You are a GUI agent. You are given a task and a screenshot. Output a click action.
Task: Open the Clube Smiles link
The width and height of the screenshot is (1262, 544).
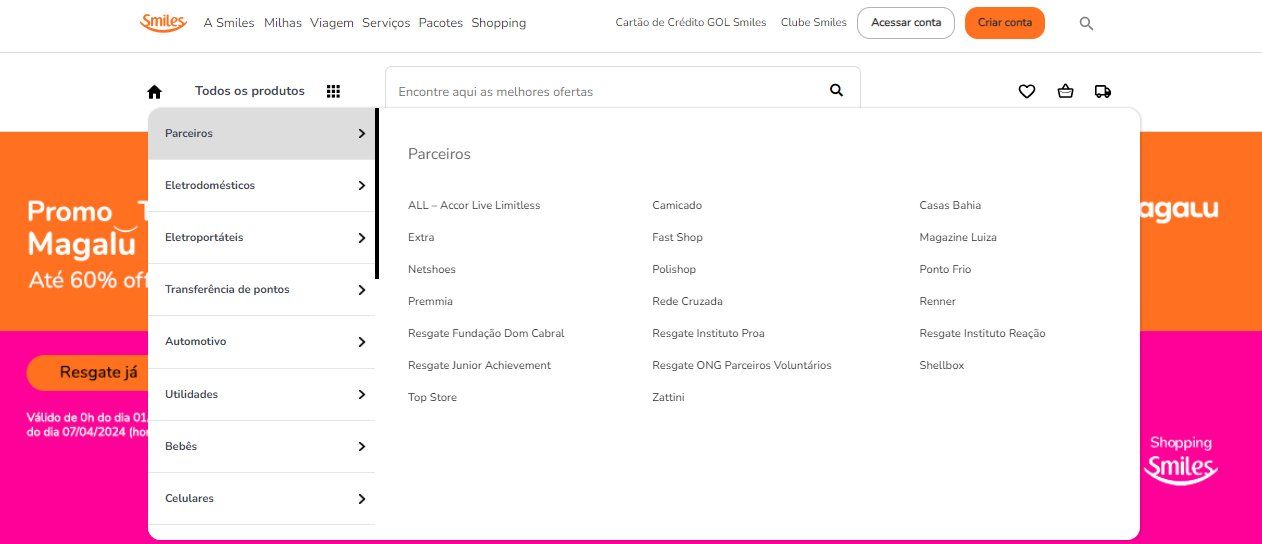(x=814, y=22)
